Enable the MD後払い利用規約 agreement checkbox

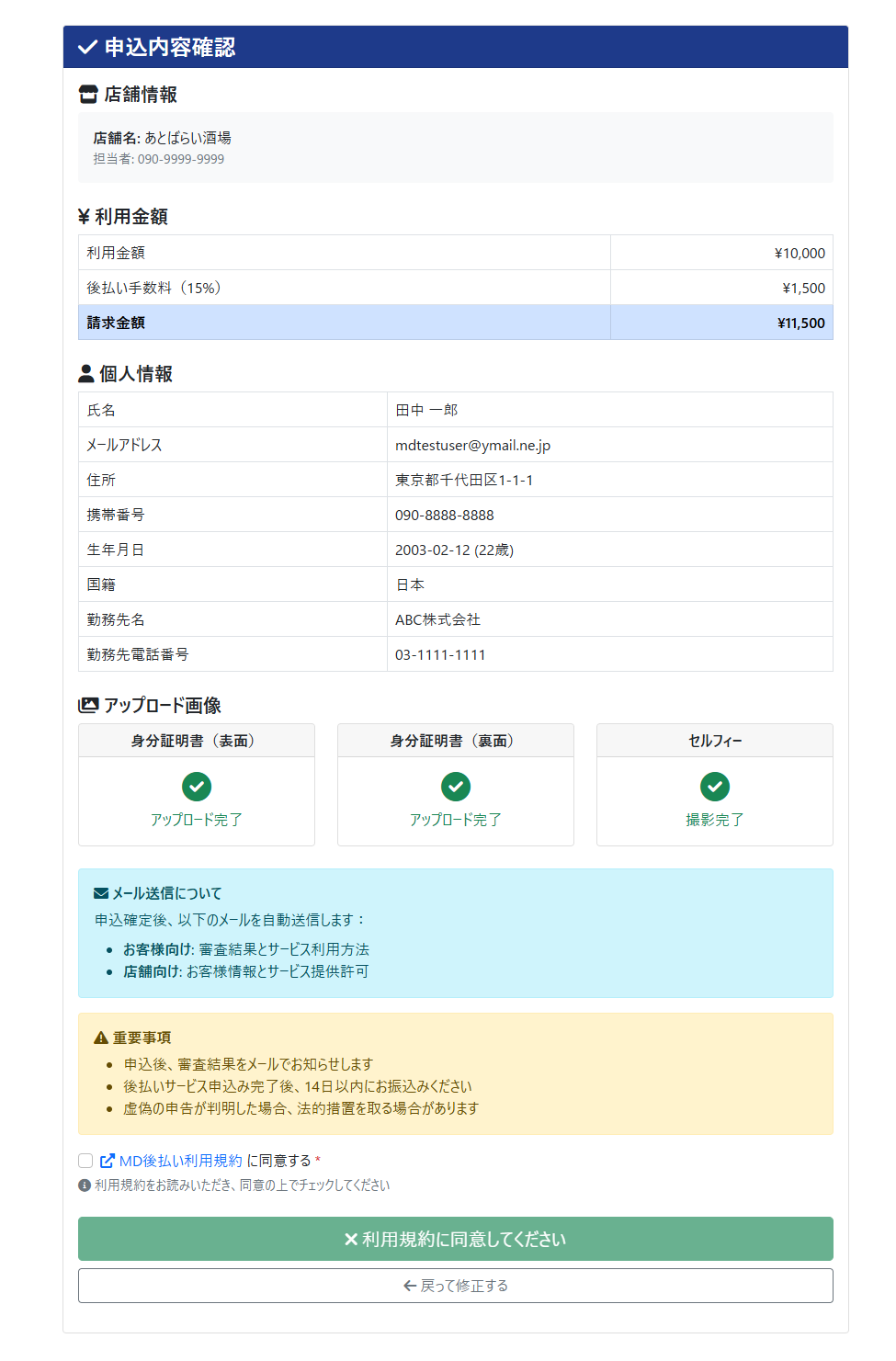(x=84, y=1160)
